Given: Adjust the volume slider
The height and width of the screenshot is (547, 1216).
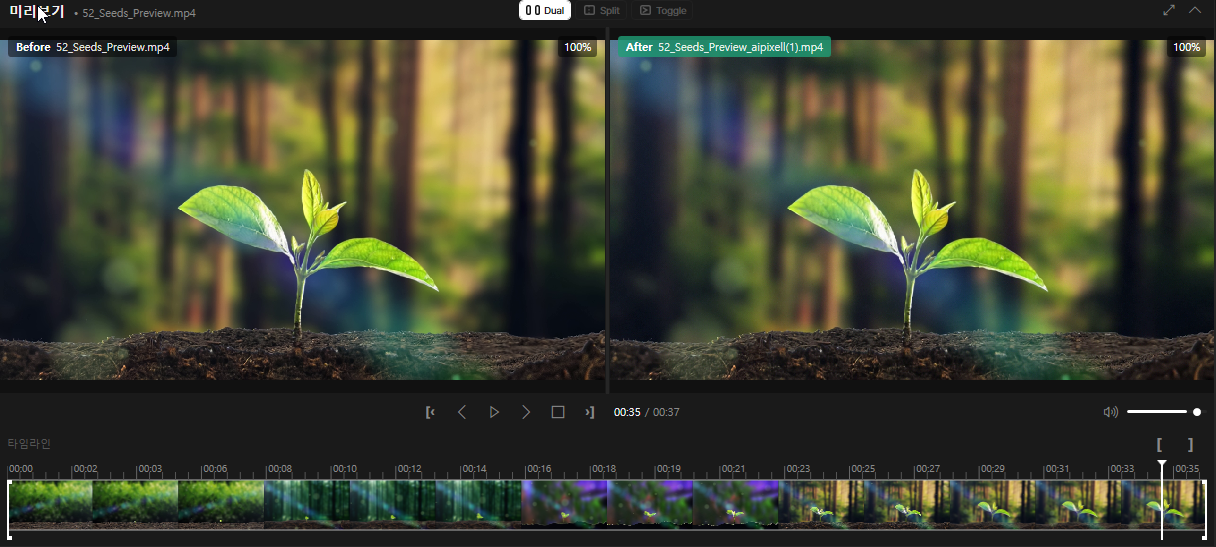Looking at the screenshot, I should pos(1163,412).
